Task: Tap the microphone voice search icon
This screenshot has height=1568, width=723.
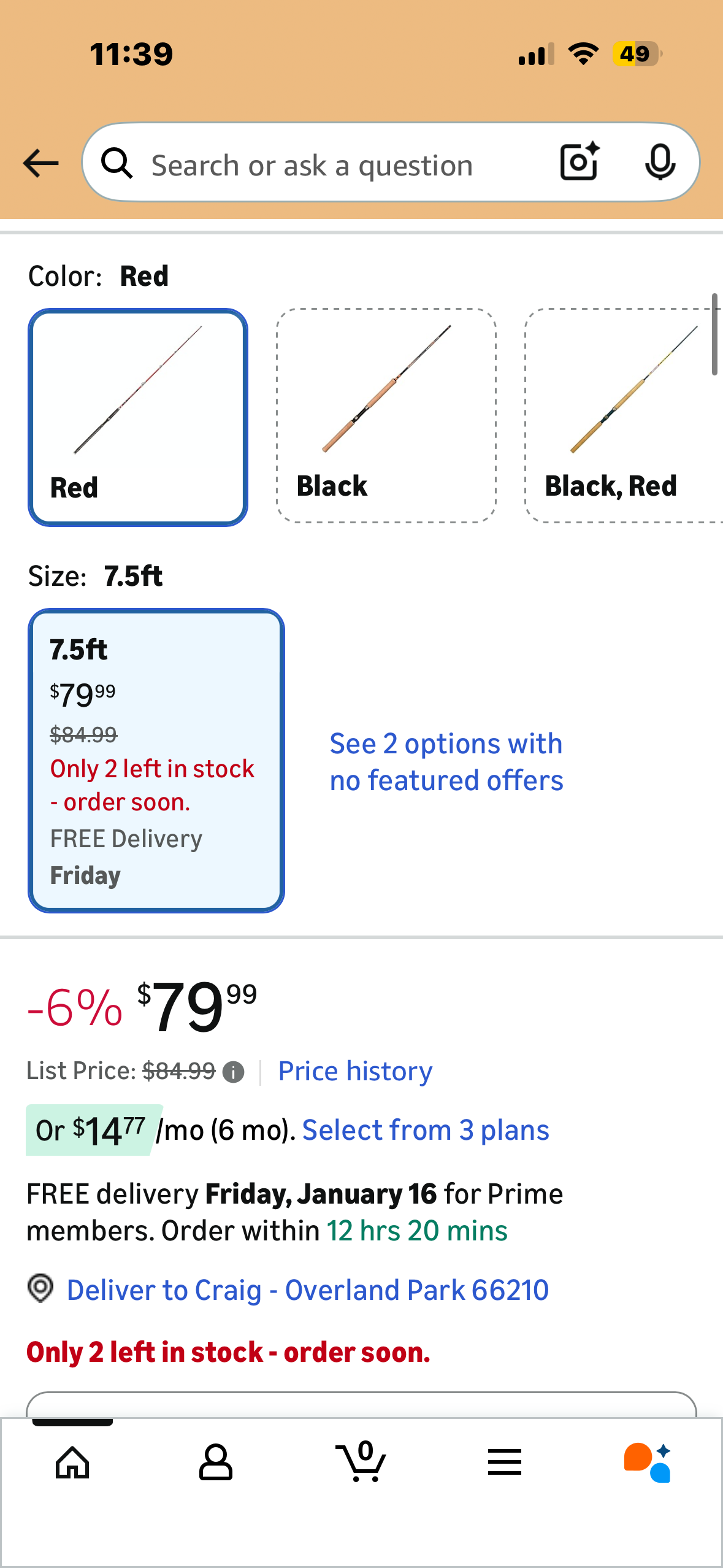Action: (x=660, y=162)
